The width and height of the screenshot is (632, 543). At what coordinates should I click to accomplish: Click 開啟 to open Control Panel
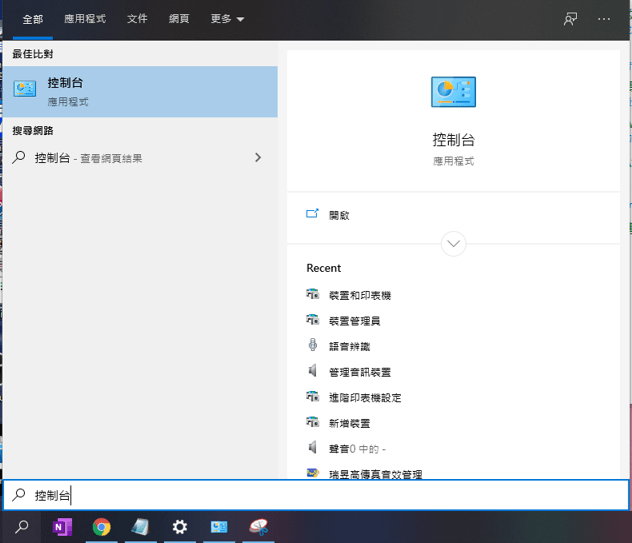point(339,215)
